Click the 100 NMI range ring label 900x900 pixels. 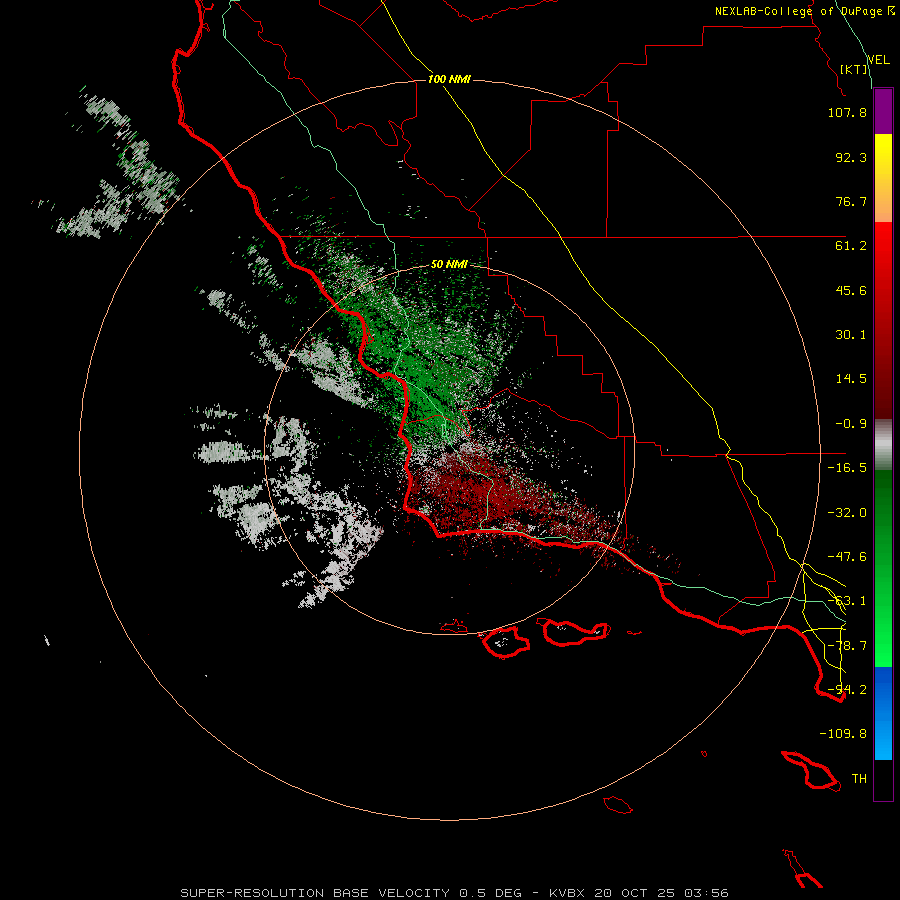(x=449, y=79)
